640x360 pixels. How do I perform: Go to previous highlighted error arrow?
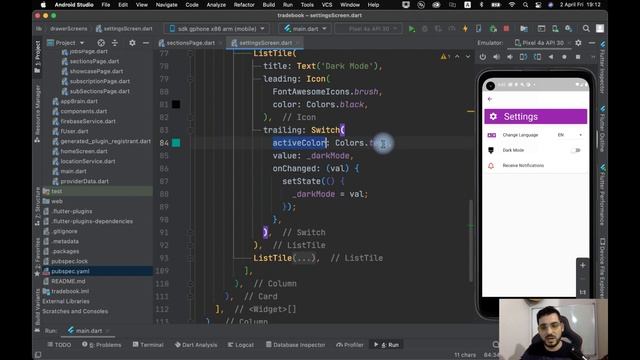point(457,56)
